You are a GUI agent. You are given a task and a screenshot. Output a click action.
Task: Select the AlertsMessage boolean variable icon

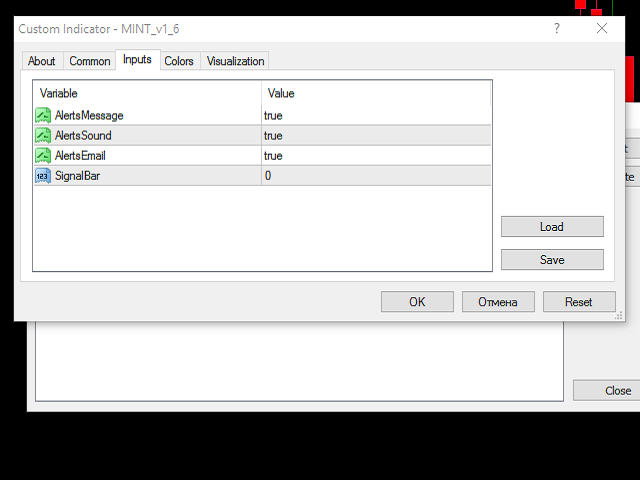43,116
